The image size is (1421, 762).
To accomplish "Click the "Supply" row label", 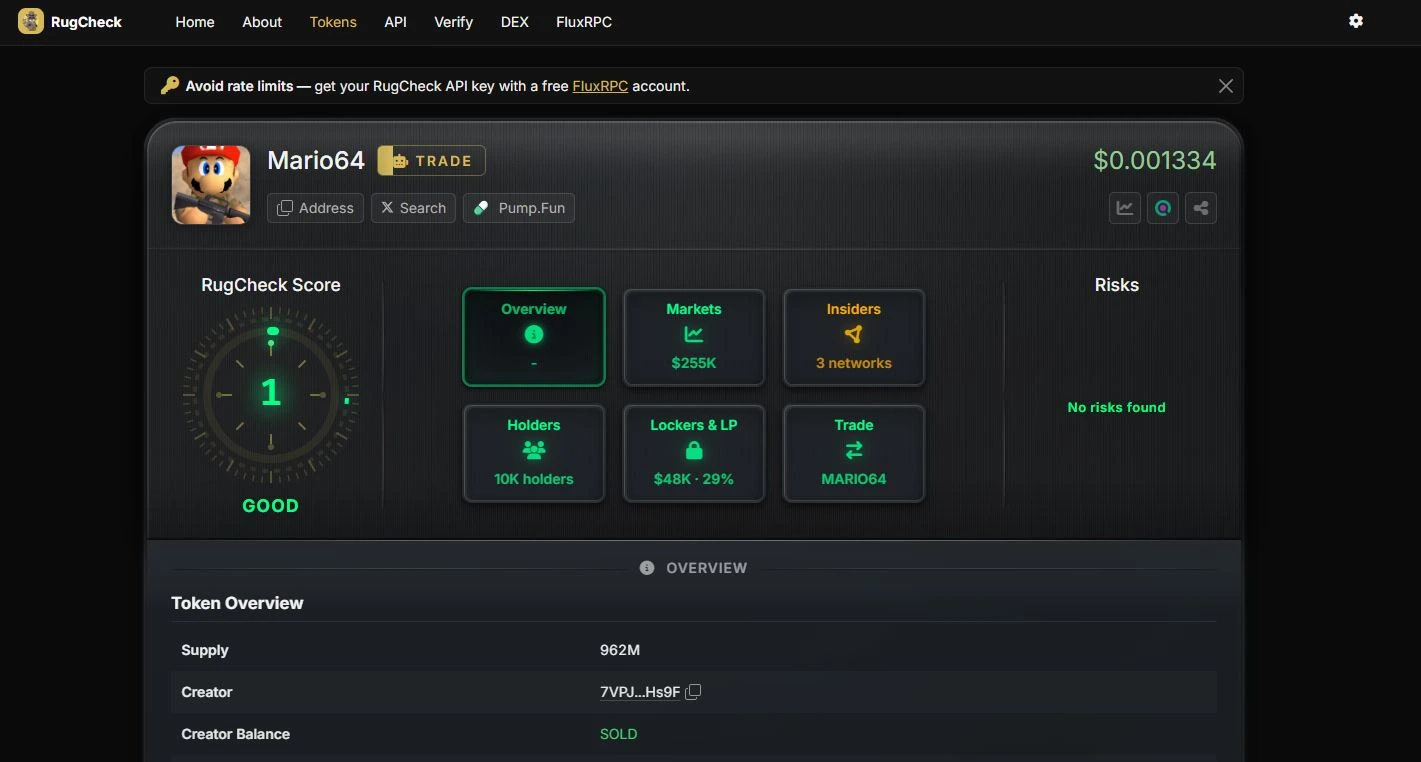I will point(205,650).
